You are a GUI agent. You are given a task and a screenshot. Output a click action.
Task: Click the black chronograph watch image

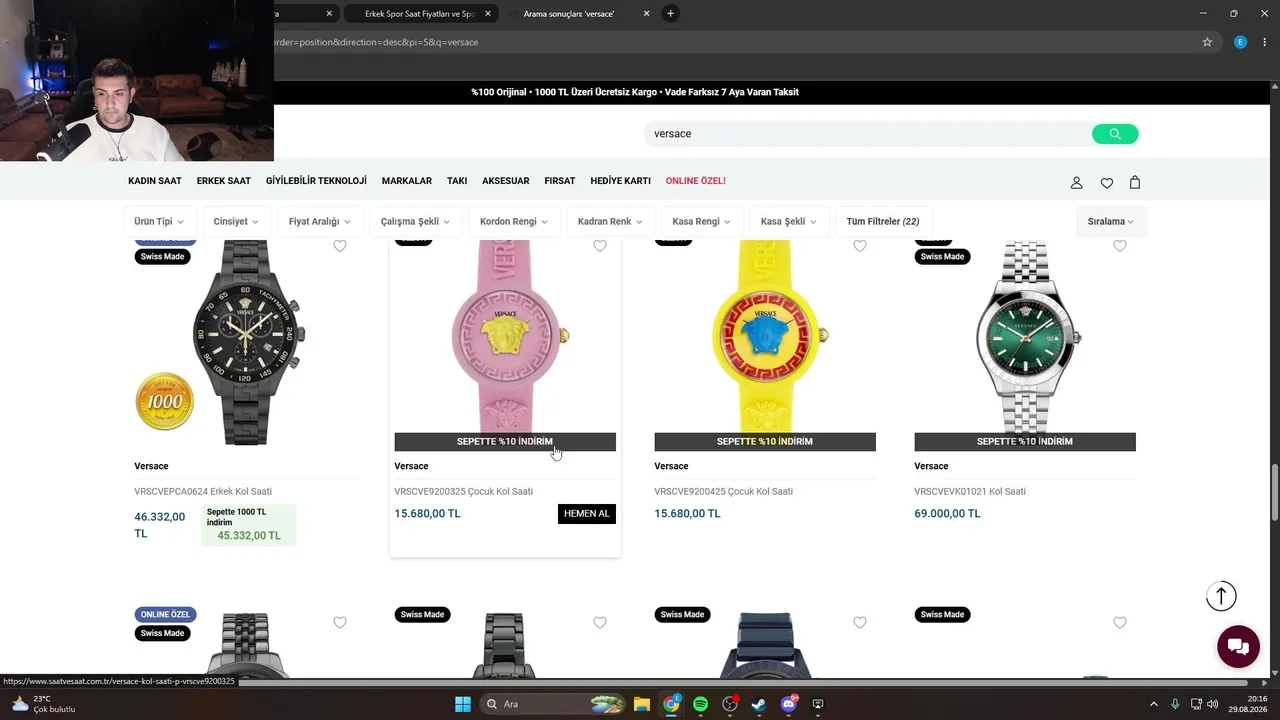(x=247, y=343)
